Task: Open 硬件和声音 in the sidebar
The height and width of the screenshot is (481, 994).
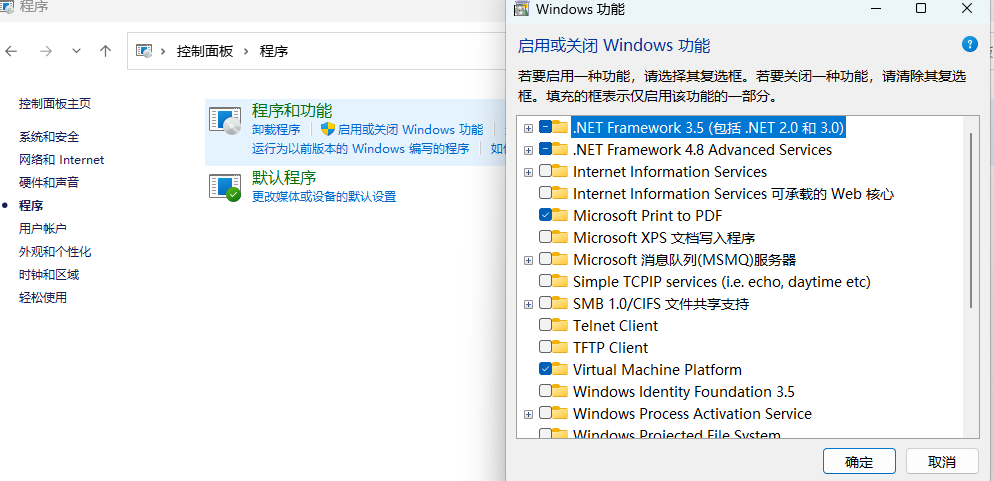Action: click(49, 183)
